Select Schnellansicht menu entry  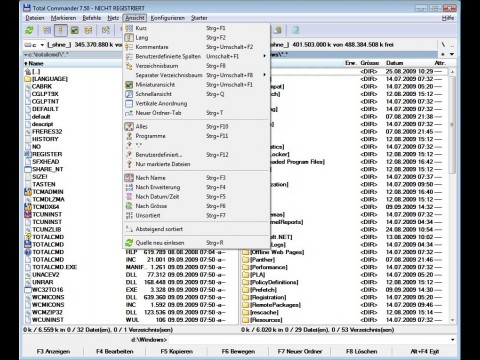(x=196, y=94)
